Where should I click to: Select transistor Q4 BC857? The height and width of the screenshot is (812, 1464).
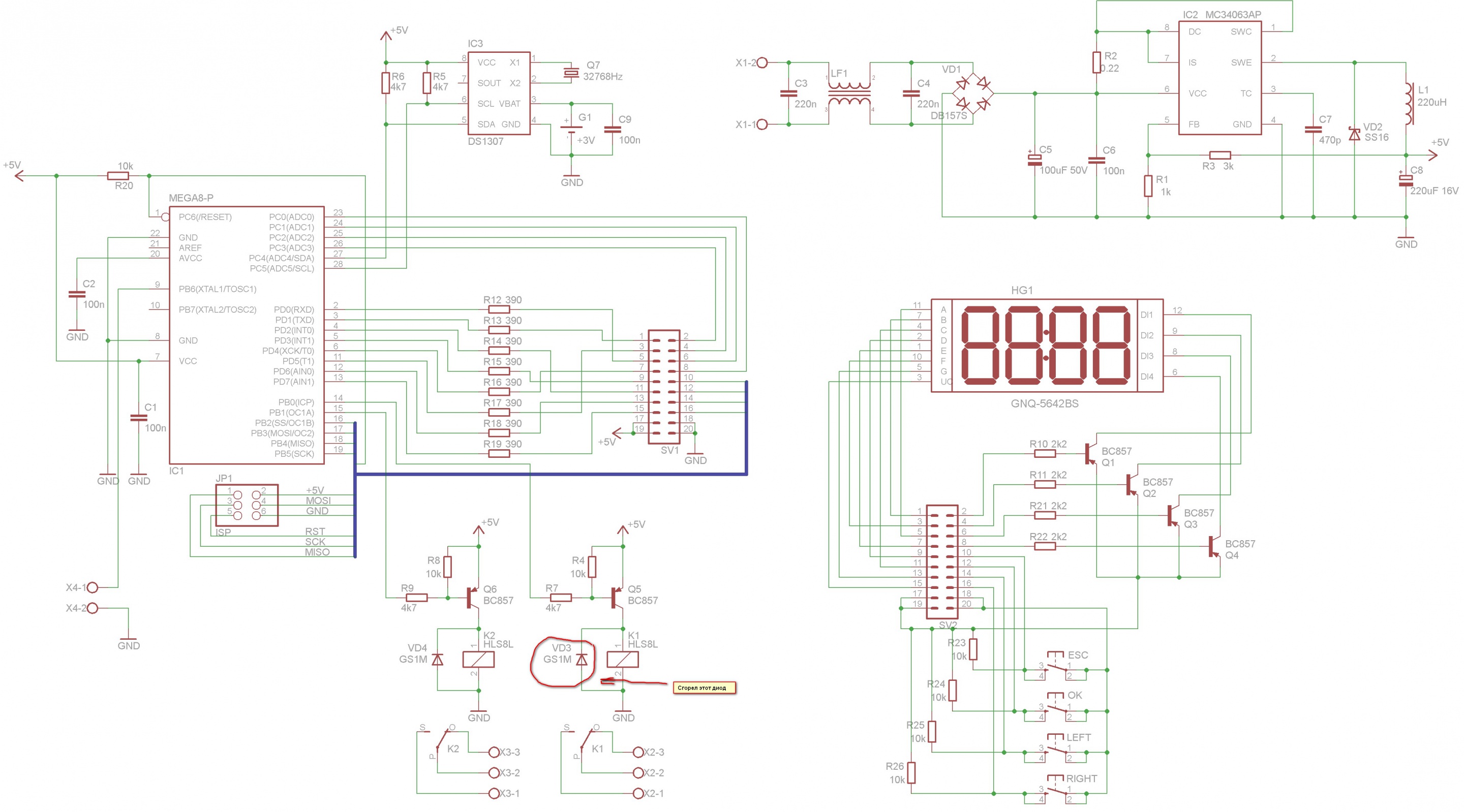point(1214,547)
